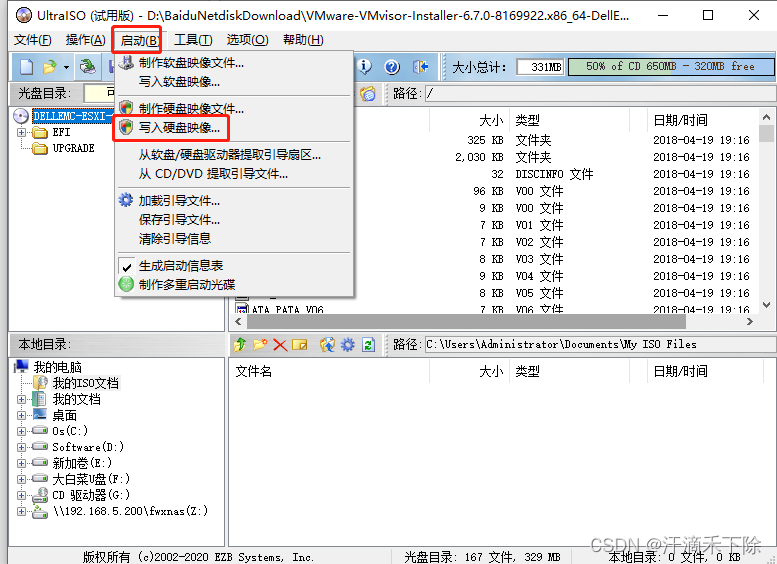Select the UPGRADE folder in tree
This screenshot has width=777, height=564.
tap(73, 148)
